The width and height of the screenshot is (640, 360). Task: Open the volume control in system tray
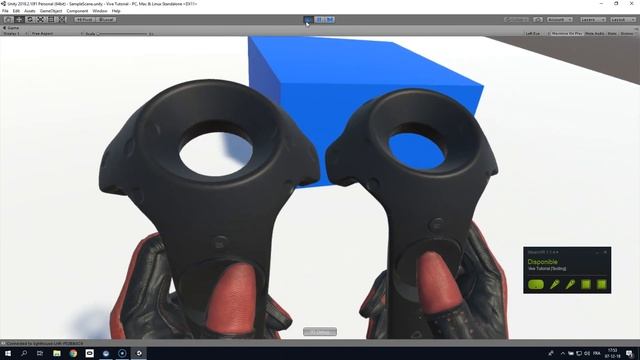click(587, 353)
